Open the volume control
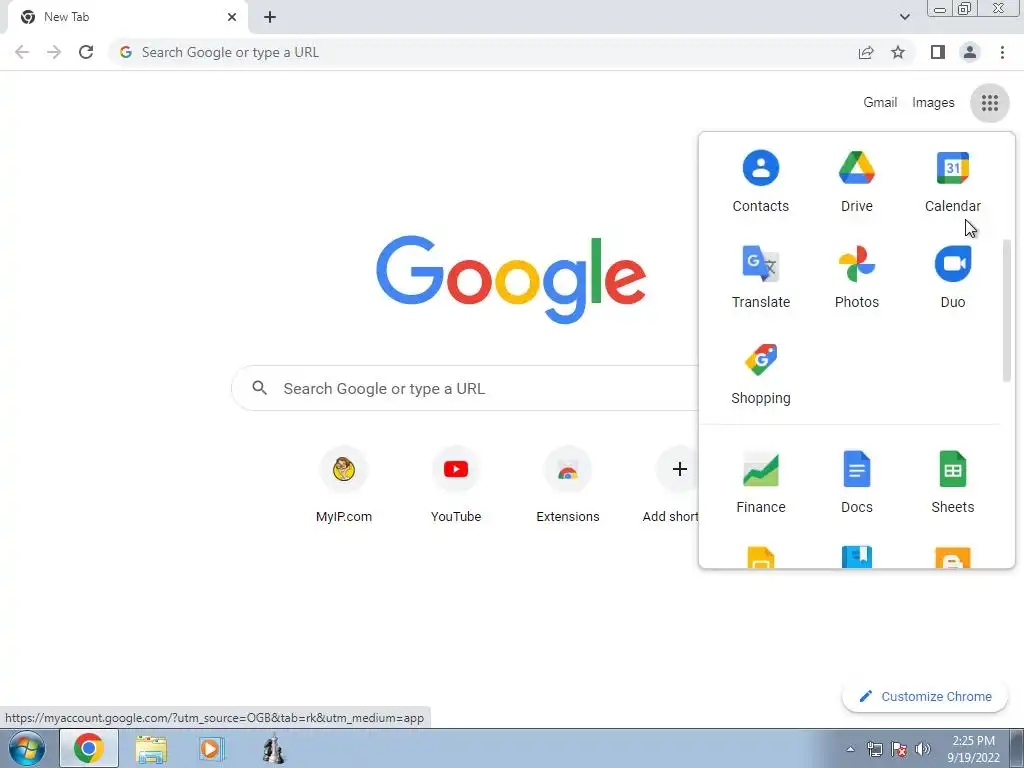The image size is (1024, 768). (x=923, y=749)
